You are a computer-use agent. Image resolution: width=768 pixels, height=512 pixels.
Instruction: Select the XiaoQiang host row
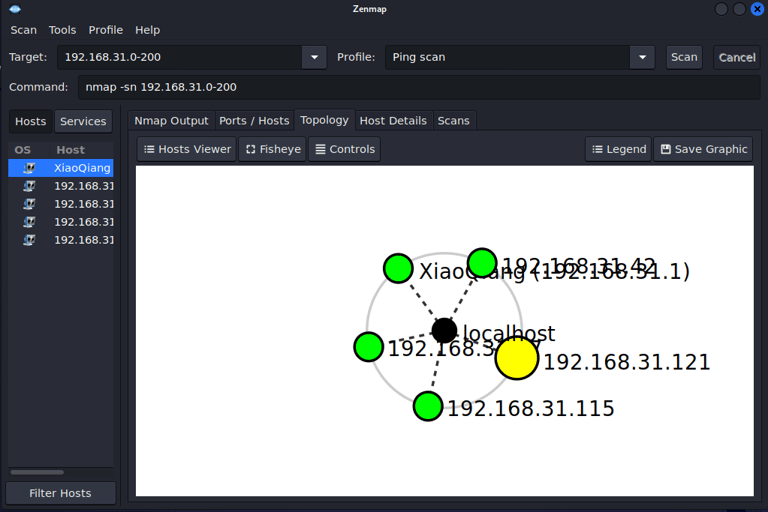tap(61, 168)
